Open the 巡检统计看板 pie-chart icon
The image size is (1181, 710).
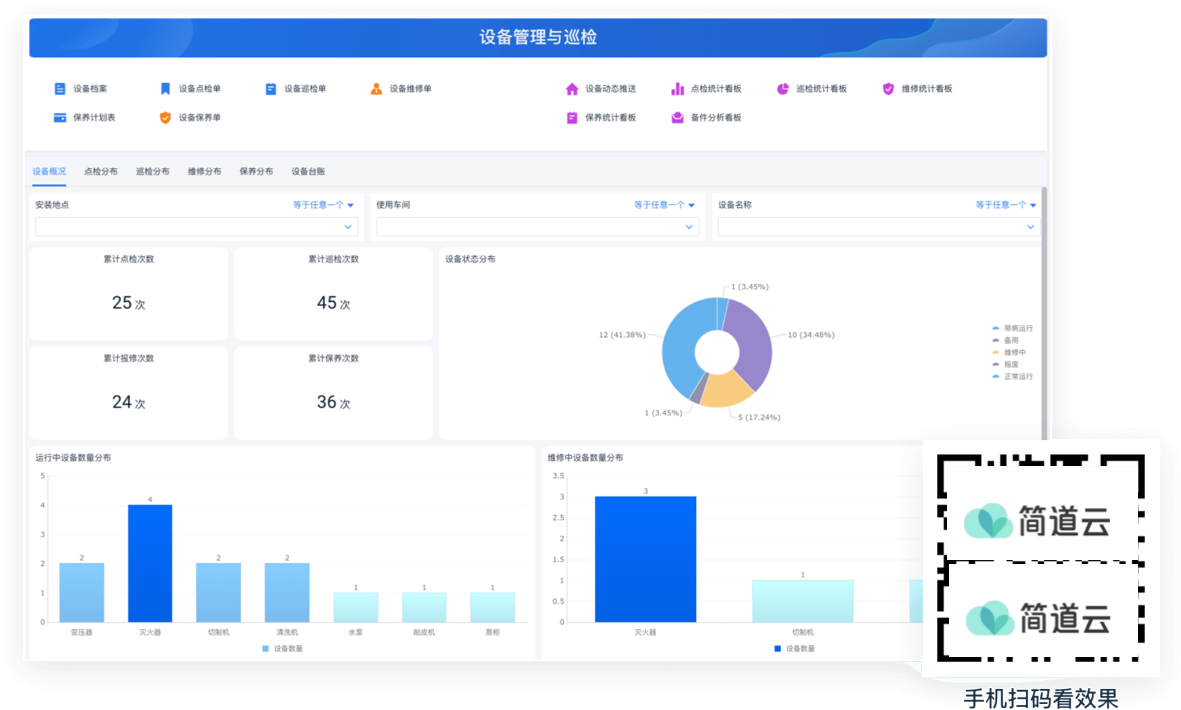coord(783,89)
